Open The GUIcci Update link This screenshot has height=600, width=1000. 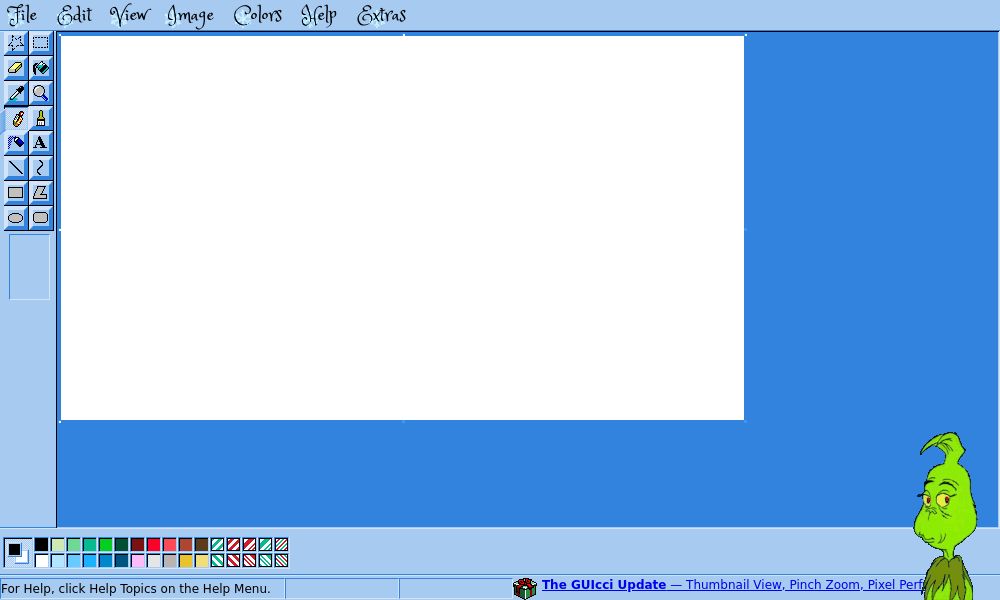tap(604, 584)
